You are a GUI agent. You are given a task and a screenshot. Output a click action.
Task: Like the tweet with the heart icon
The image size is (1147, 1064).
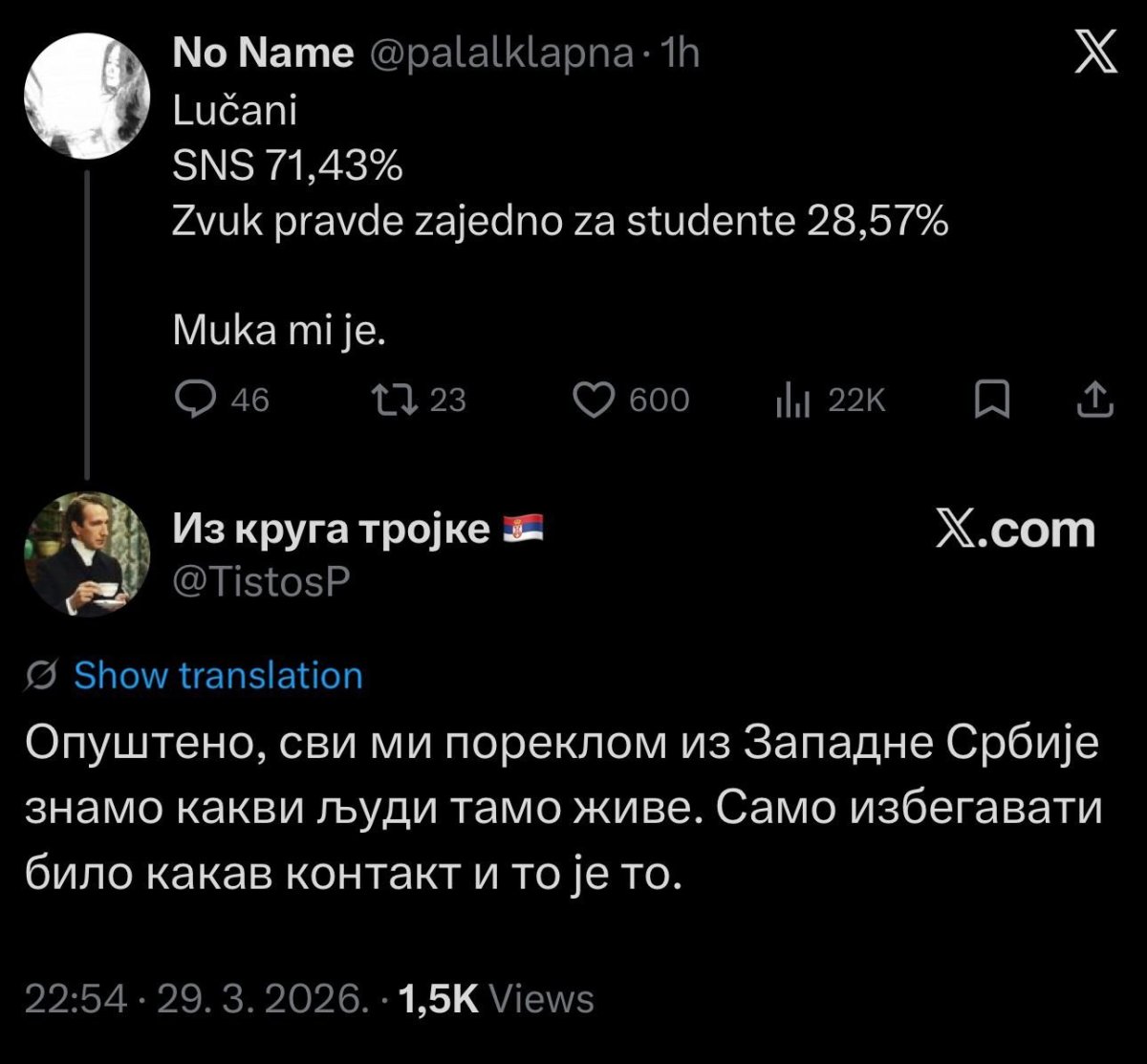593,401
